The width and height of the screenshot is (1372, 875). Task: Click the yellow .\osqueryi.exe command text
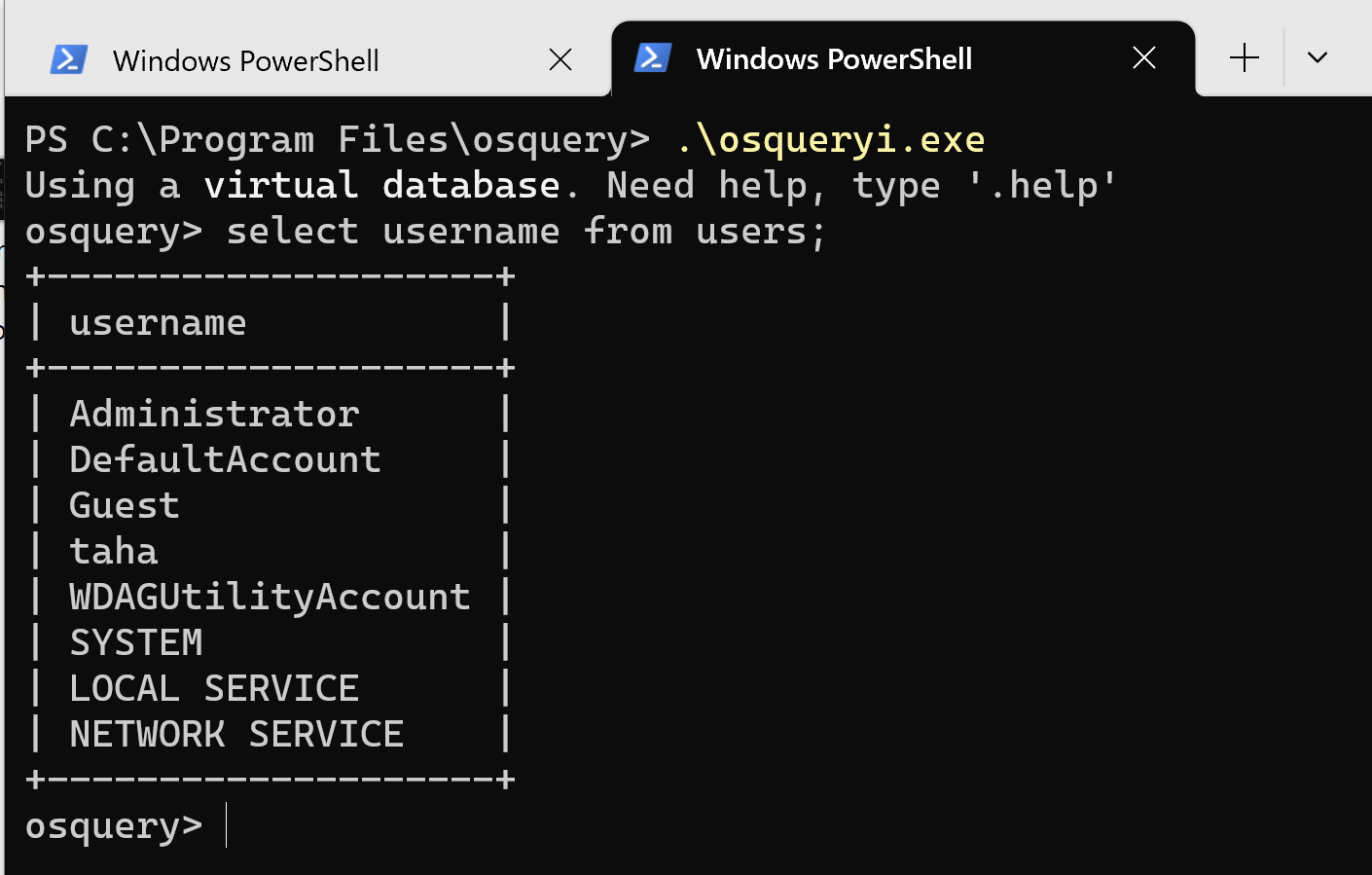(x=830, y=140)
